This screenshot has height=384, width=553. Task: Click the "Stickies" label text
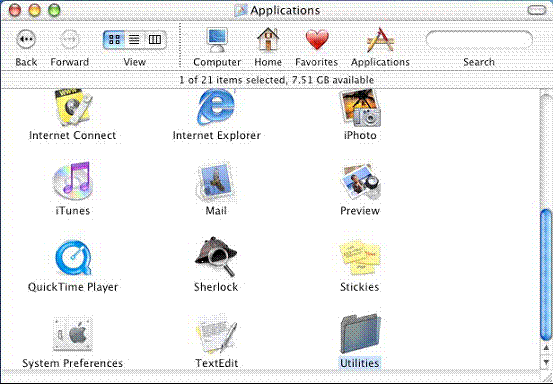pyautogui.click(x=359, y=287)
